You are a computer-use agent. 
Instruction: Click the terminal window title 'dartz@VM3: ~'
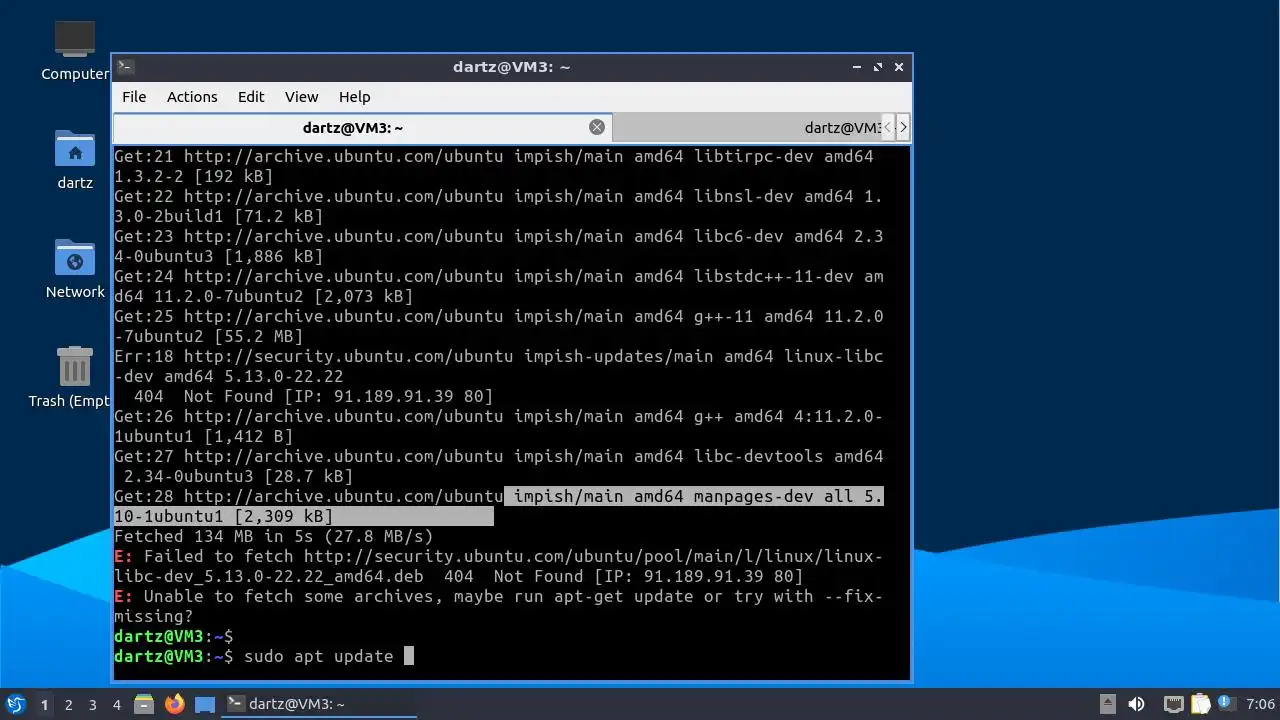pyautogui.click(x=511, y=67)
